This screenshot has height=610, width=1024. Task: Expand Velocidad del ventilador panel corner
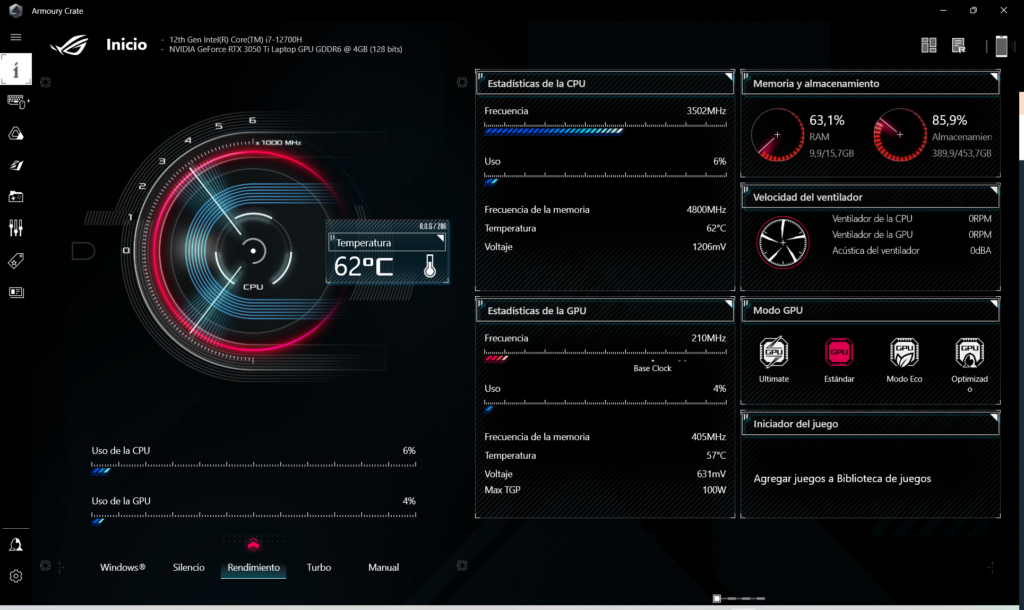coord(994,190)
